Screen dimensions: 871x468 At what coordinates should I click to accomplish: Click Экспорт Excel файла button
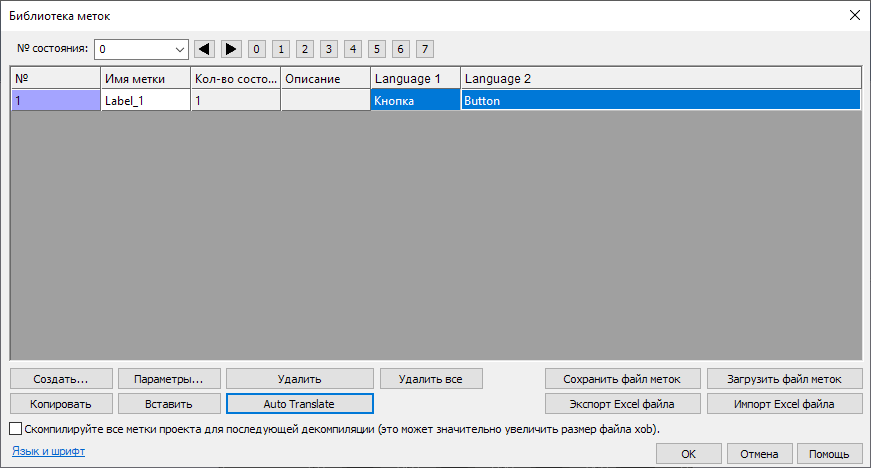[622, 404]
